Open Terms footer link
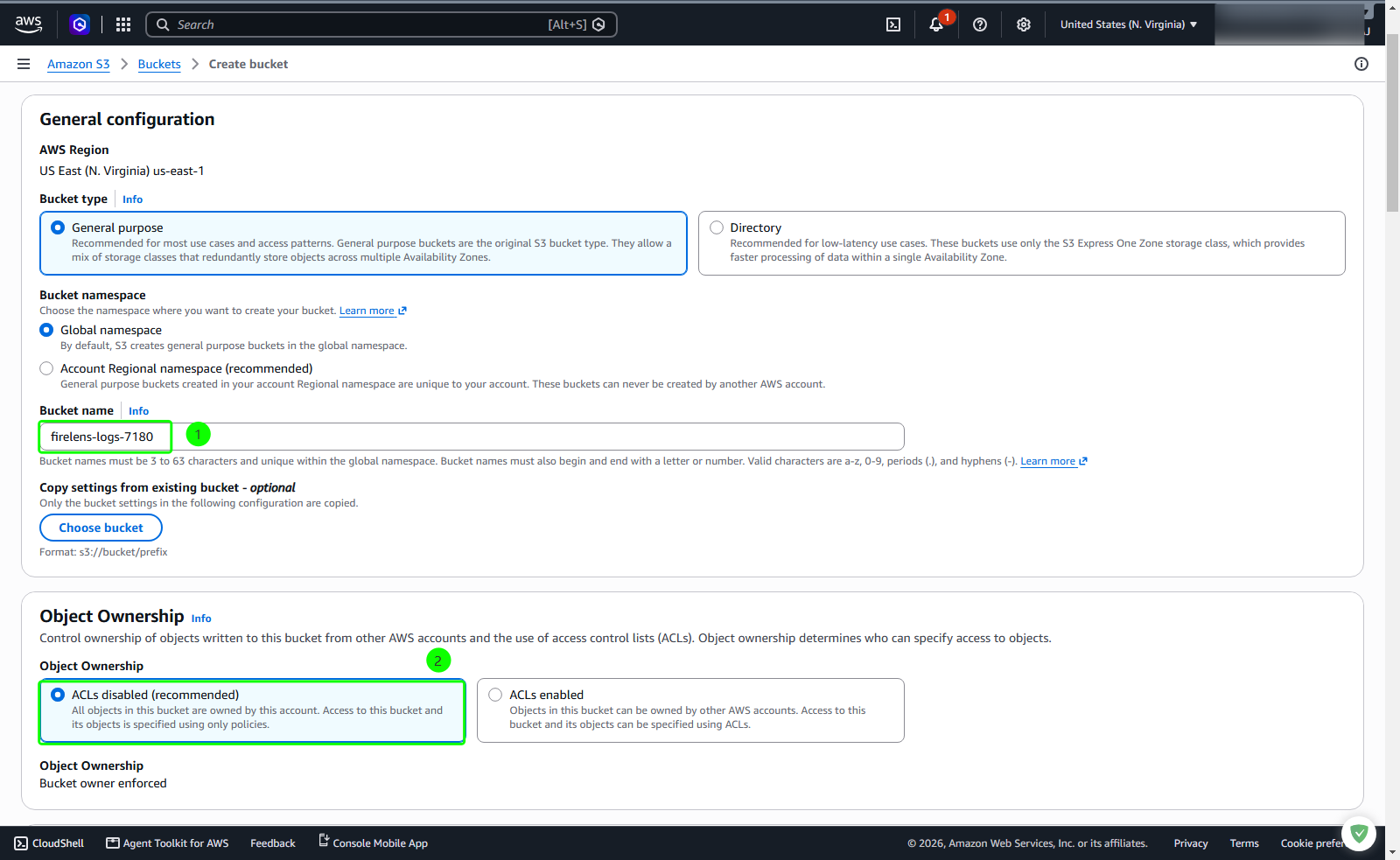This screenshot has width=1400, height=860. click(1244, 843)
